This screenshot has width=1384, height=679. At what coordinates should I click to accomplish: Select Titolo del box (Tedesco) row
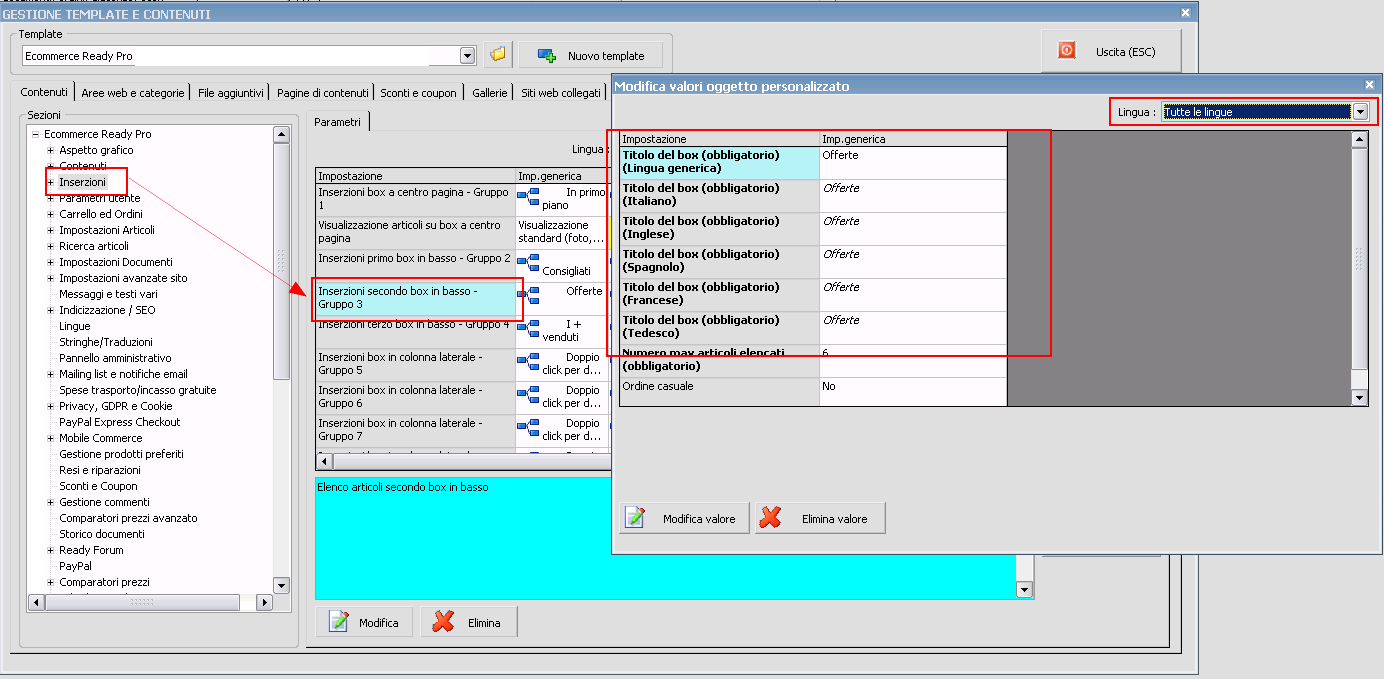point(813,328)
